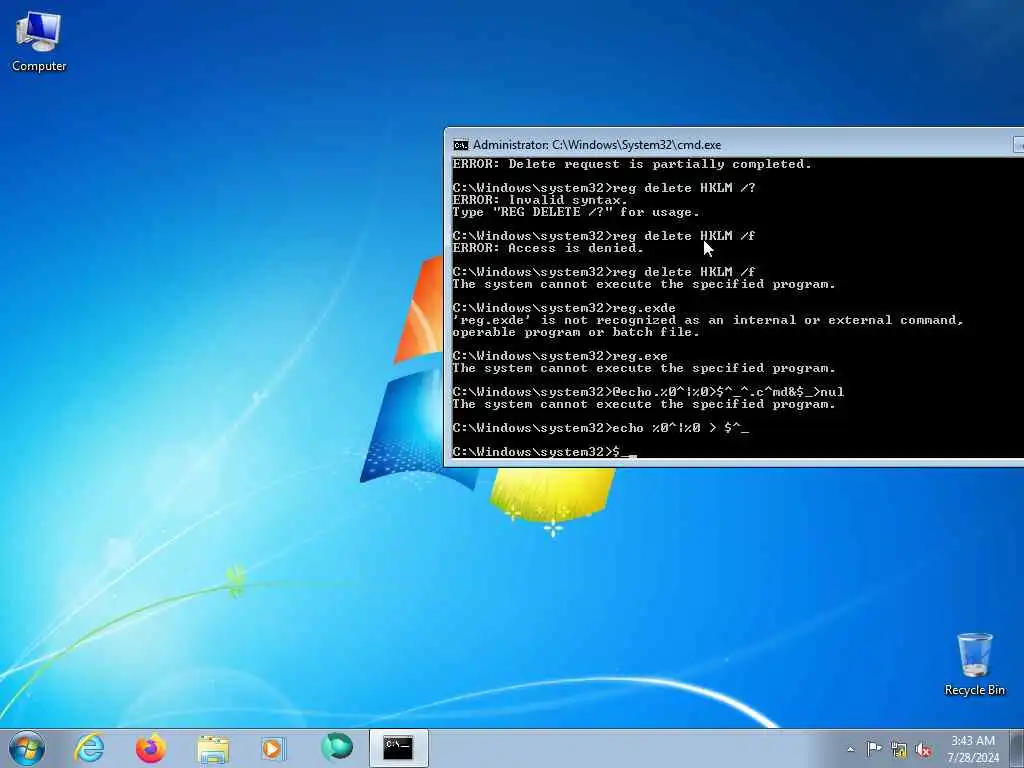
Task: Open the Recycle Bin desktop icon
Action: pos(974,664)
